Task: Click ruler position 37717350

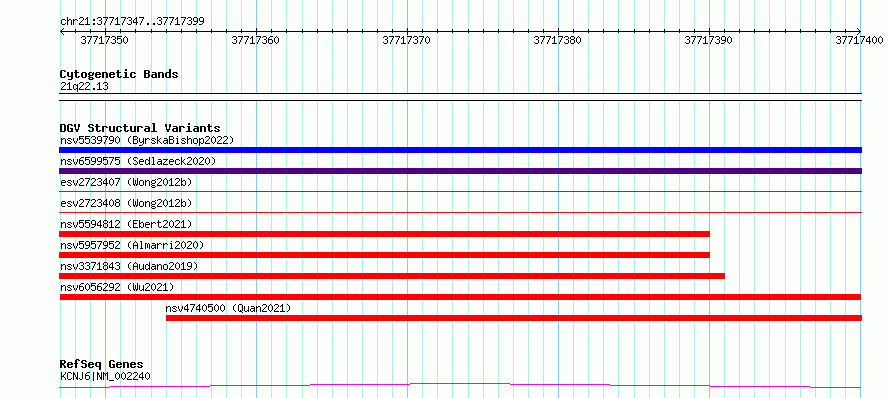Action: click(104, 40)
